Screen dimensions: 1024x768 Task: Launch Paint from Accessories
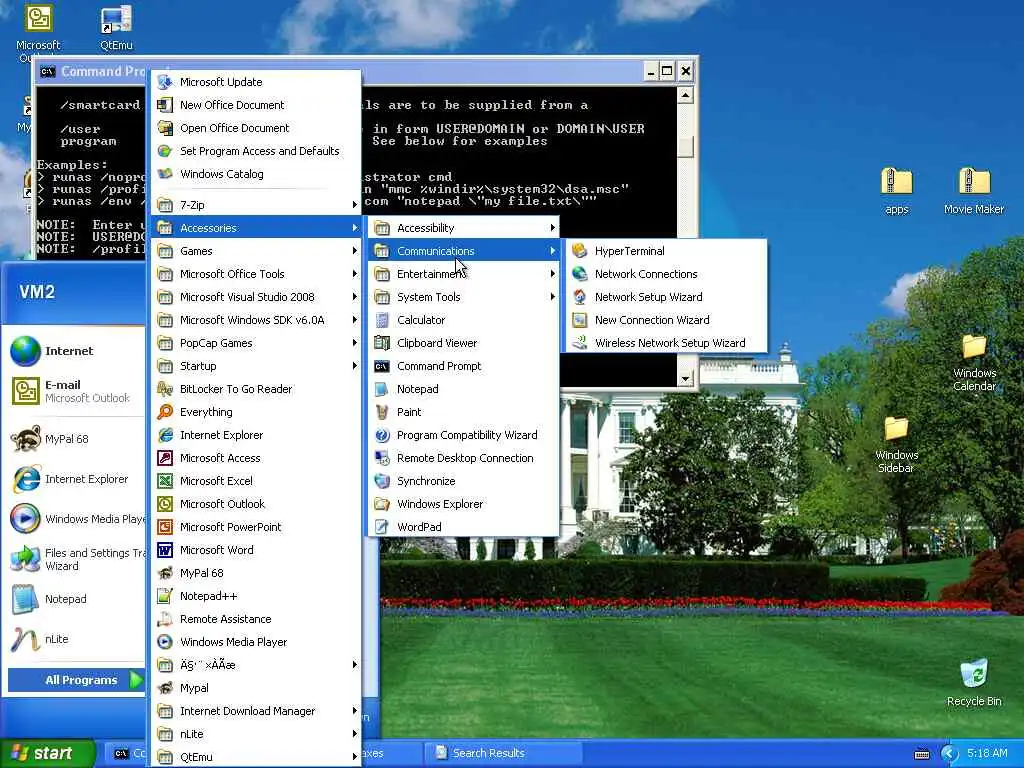coord(464,412)
